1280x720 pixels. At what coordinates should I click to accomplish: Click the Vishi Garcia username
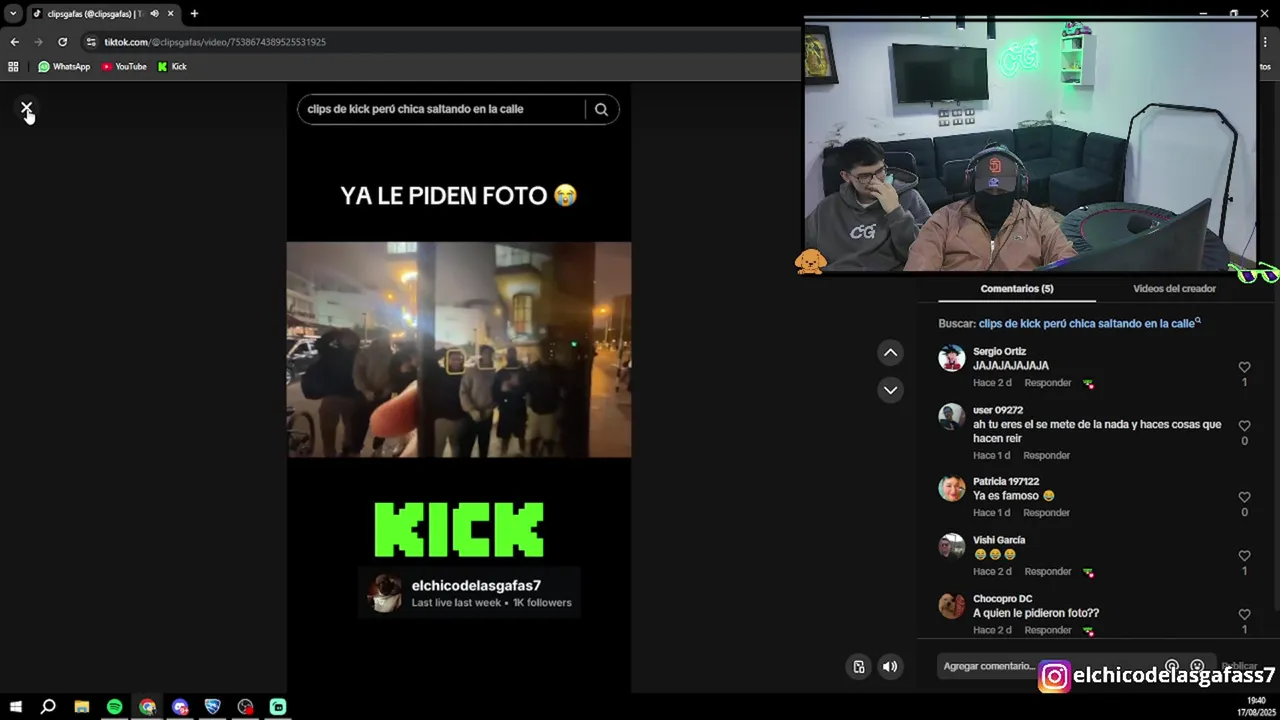pyautogui.click(x=999, y=540)
